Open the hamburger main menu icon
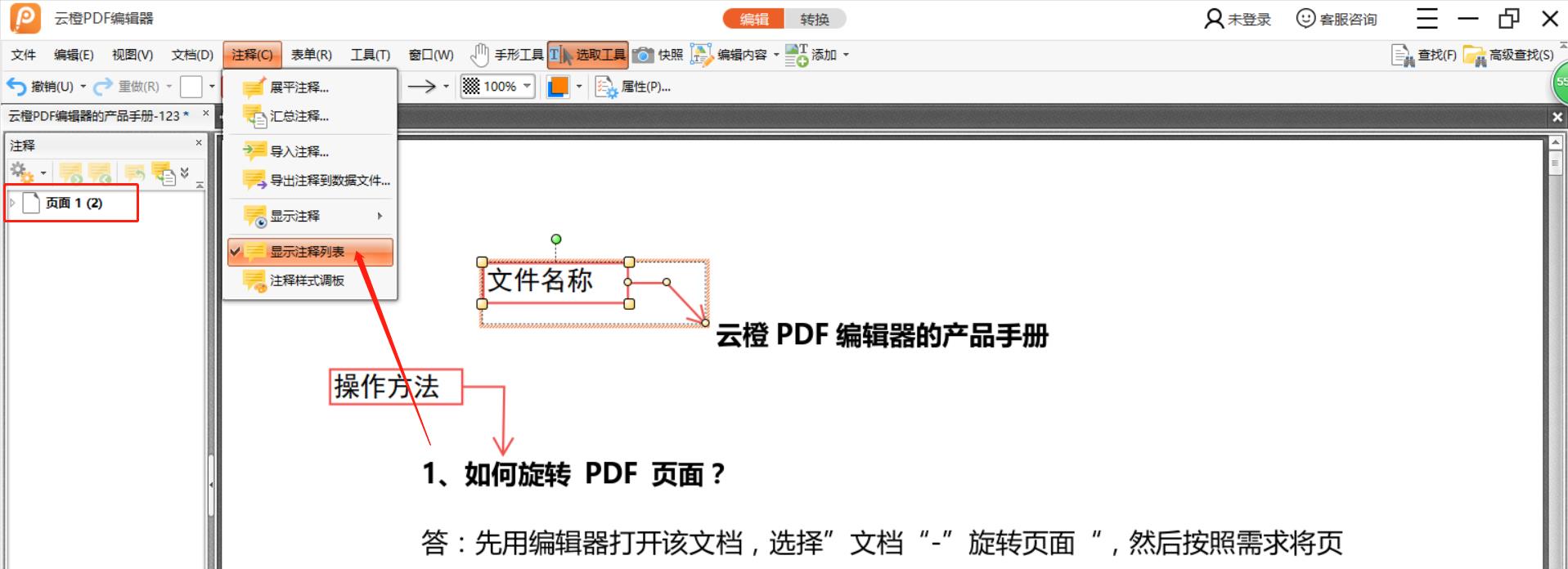 pos(1427,18)
